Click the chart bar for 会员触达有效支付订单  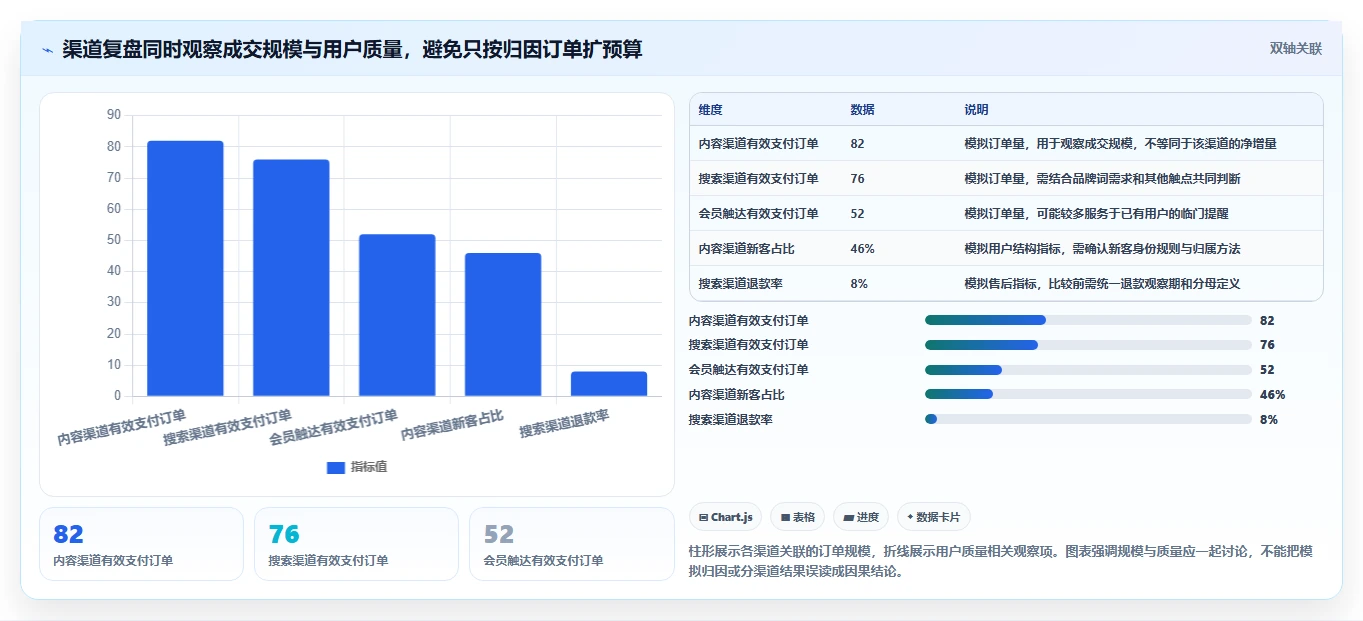click(x=397, y=315)
